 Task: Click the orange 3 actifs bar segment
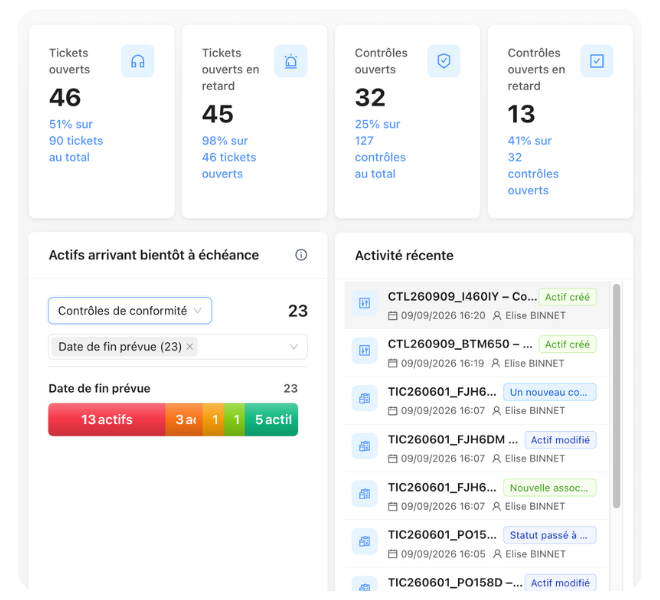pyautogui.click(x=184, y=419)
